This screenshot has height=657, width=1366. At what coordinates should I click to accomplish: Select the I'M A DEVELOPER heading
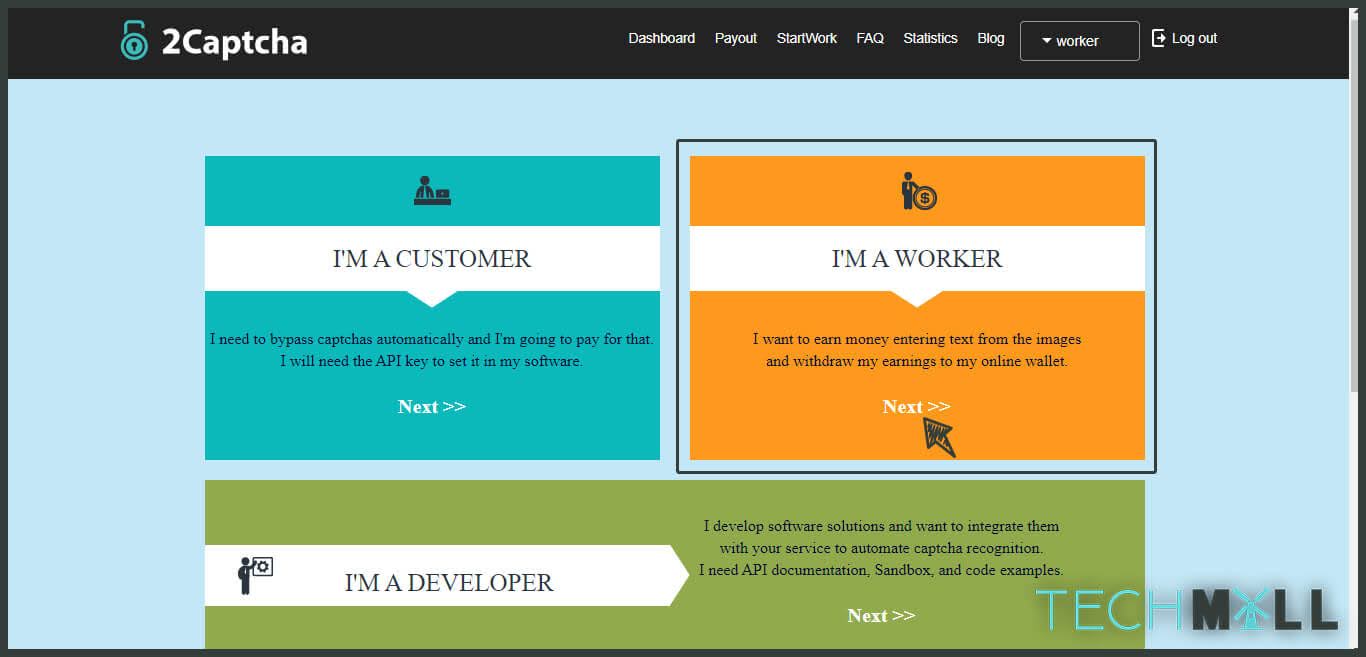[x=449, y=582]
